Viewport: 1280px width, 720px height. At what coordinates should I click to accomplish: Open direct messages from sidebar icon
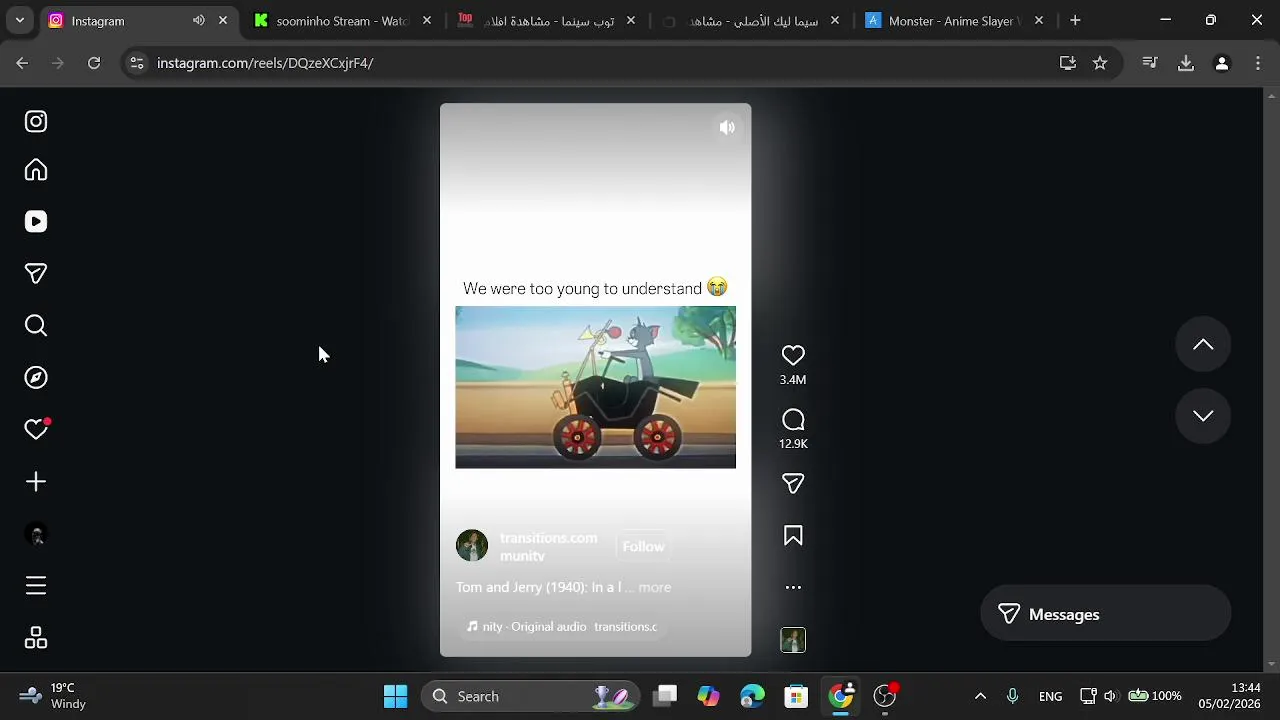(36, 274)
